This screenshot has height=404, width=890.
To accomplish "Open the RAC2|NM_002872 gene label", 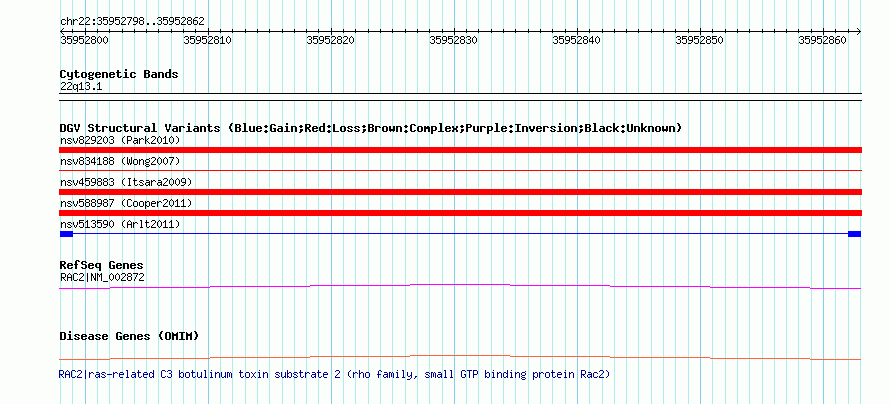I will coord(102,277).
